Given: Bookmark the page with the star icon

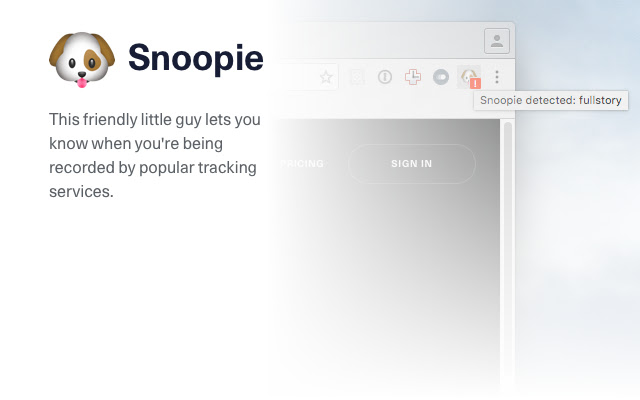Looking at the screenshot, I should 326,77.
